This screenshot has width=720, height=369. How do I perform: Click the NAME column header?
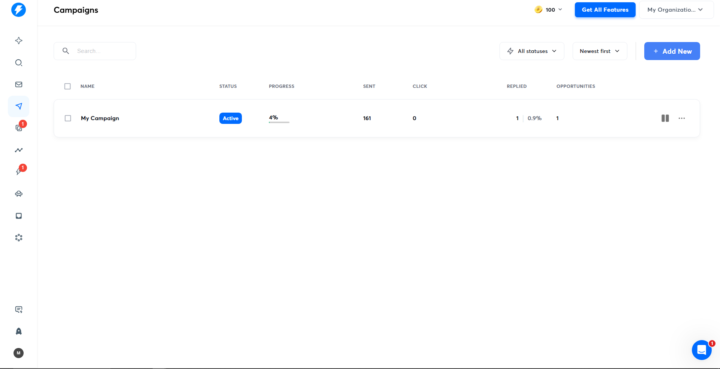(x=87, y=86)
